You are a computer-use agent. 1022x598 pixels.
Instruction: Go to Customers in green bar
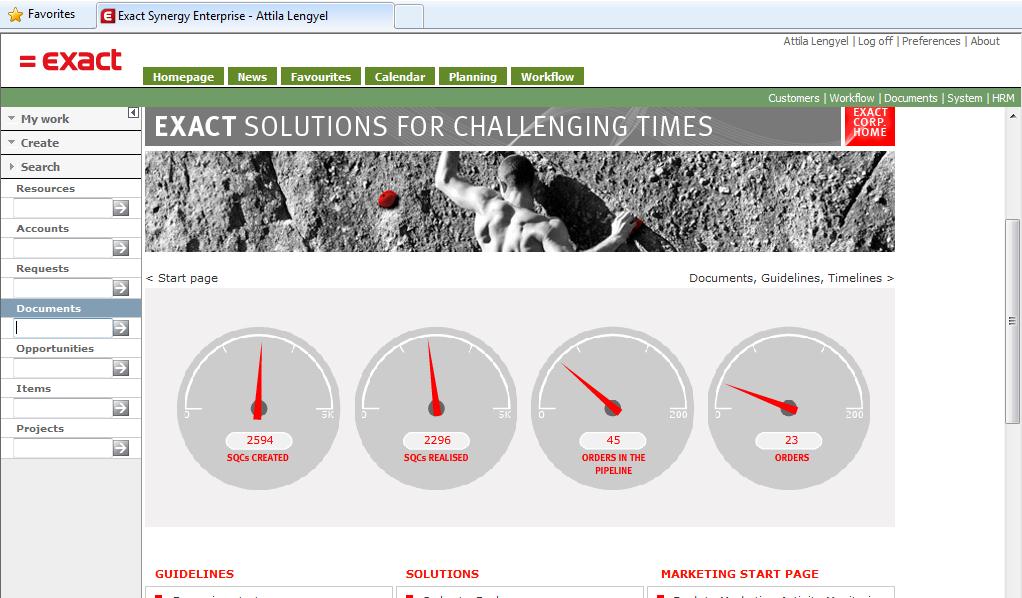coord(793,98)
